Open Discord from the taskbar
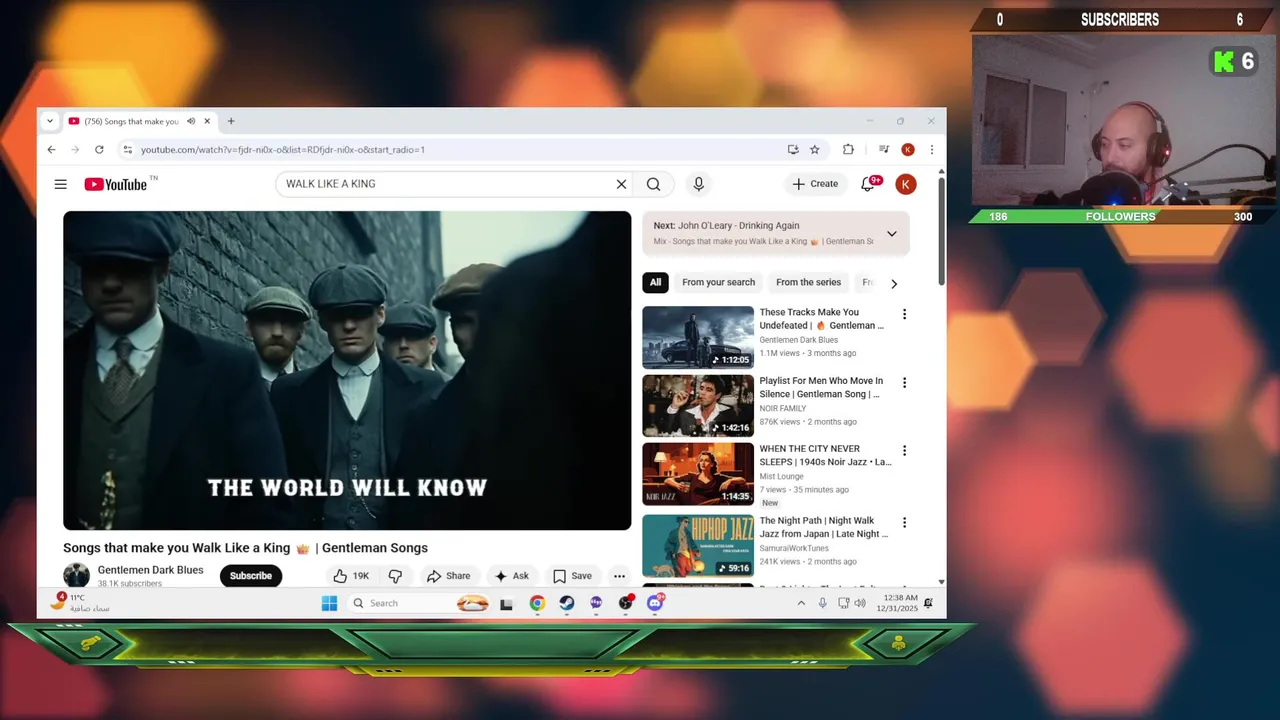 coord(655,603)
